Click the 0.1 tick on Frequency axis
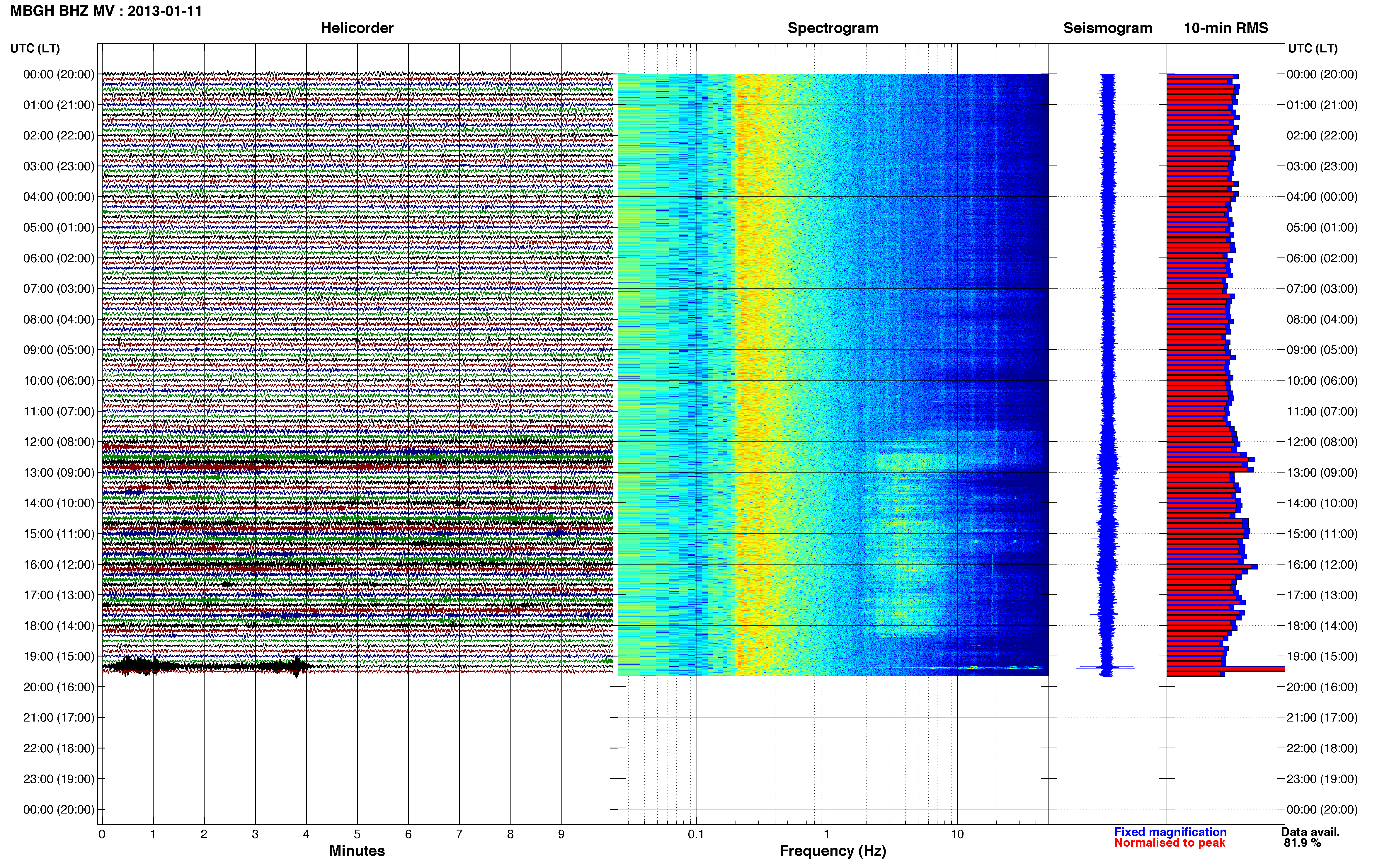 click(696, 834)
